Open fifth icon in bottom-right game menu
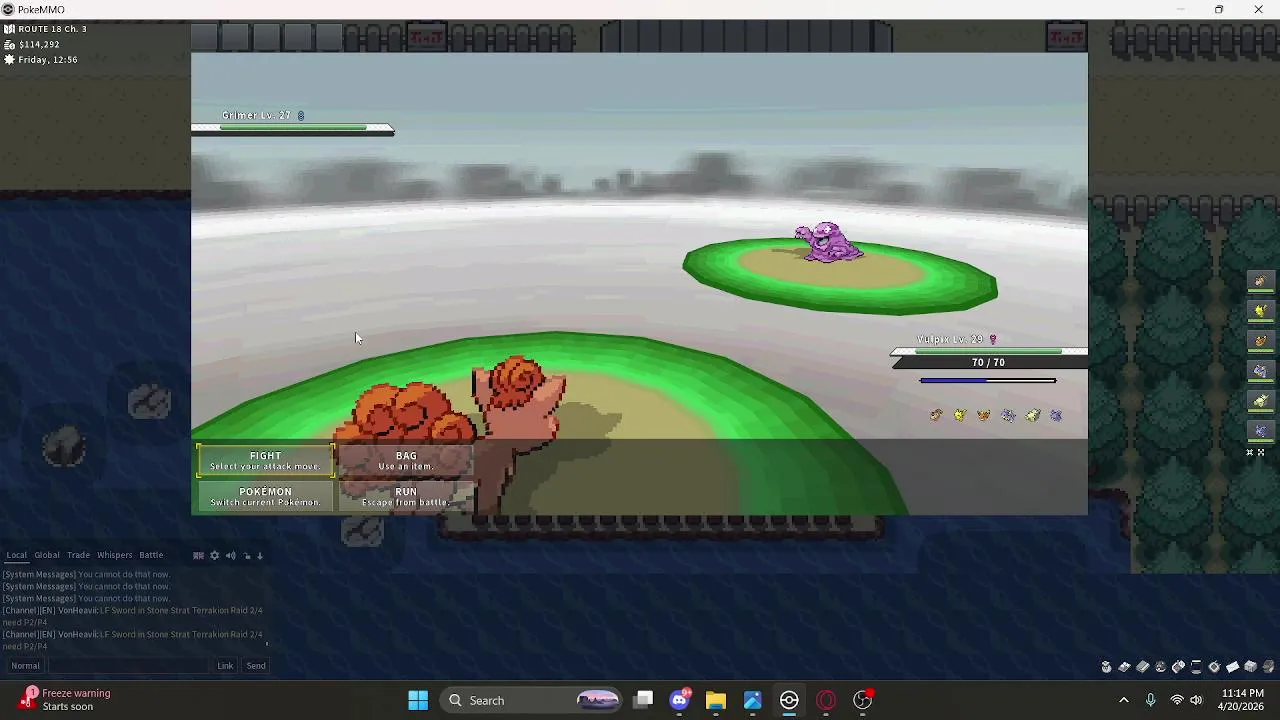The image size is (1280, 720). point(1178,667)
